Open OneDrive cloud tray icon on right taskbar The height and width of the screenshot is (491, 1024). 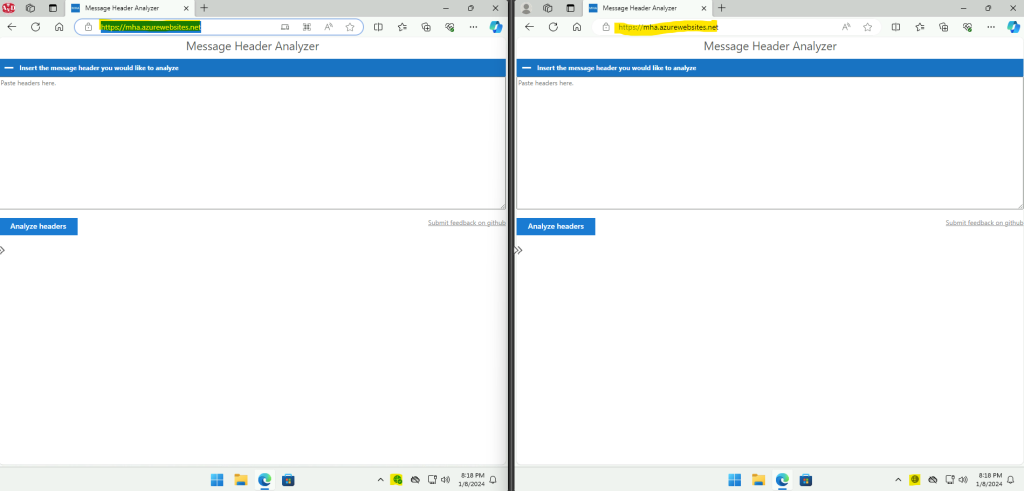pos(933,480)
